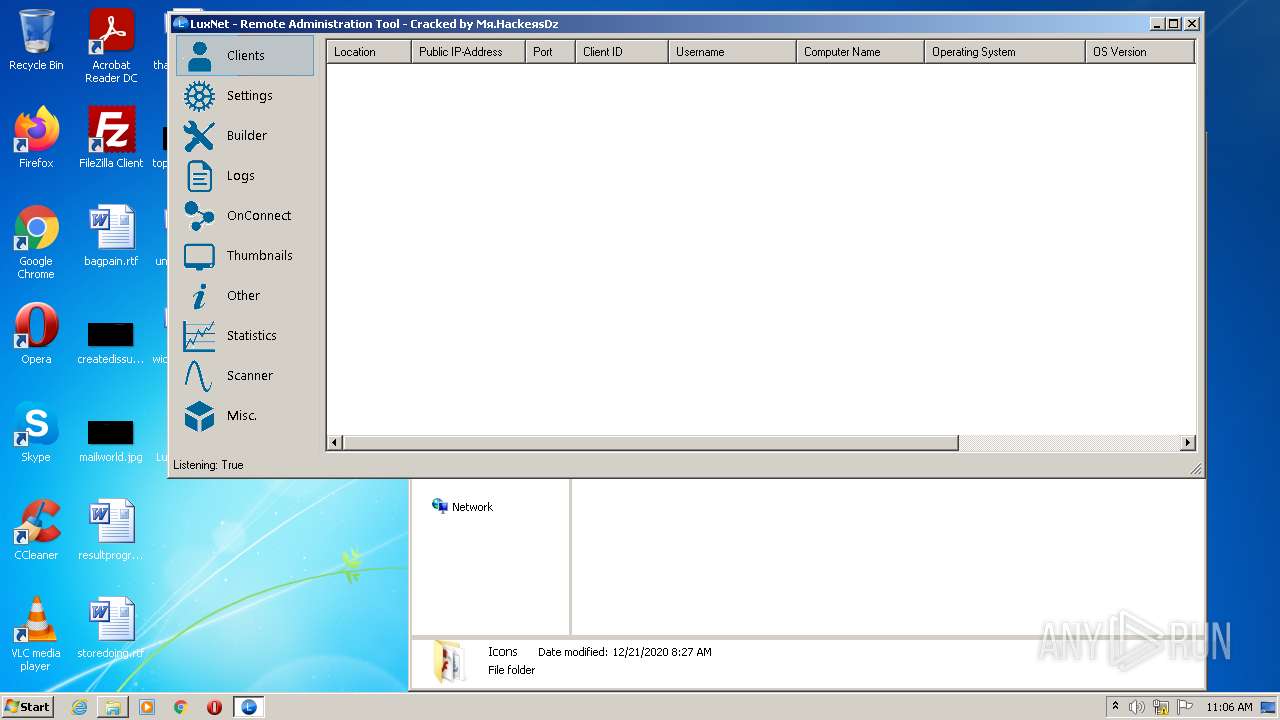Open the Google Chrome desktop shortcut
The height and width of the screenshot is (720, 1280).
point(36,243)
